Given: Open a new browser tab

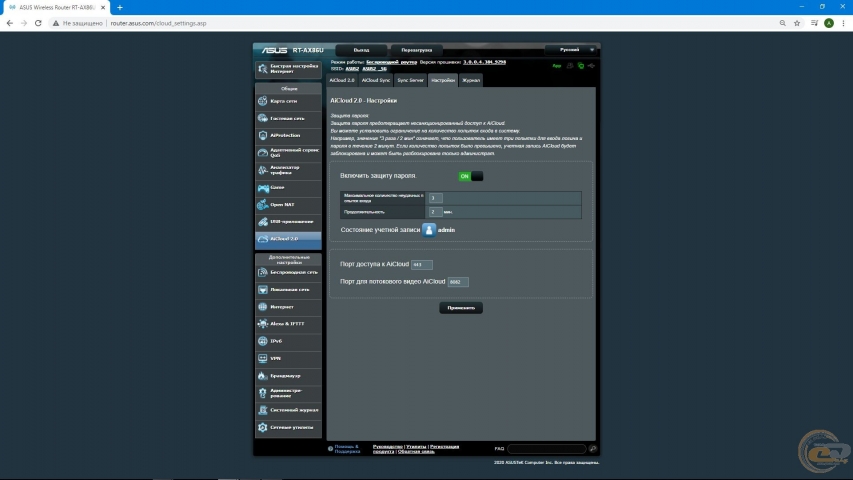Looking at the screenshot, I should [120, 8].
